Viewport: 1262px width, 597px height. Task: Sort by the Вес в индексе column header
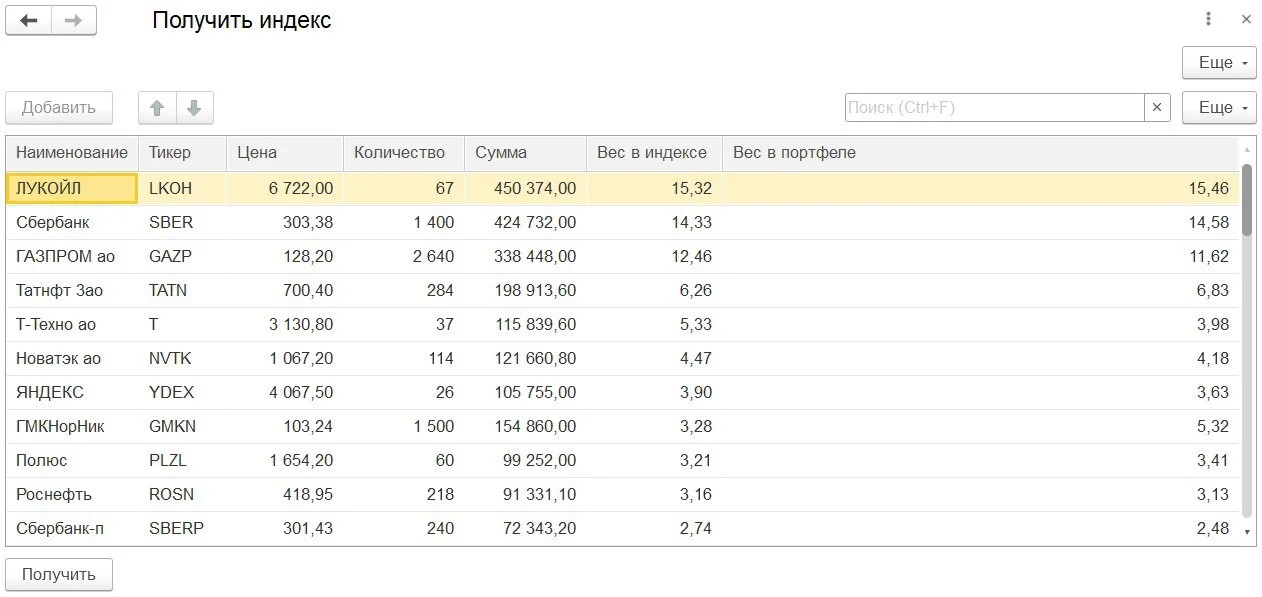pyautogui.click(x=654, y=153)
